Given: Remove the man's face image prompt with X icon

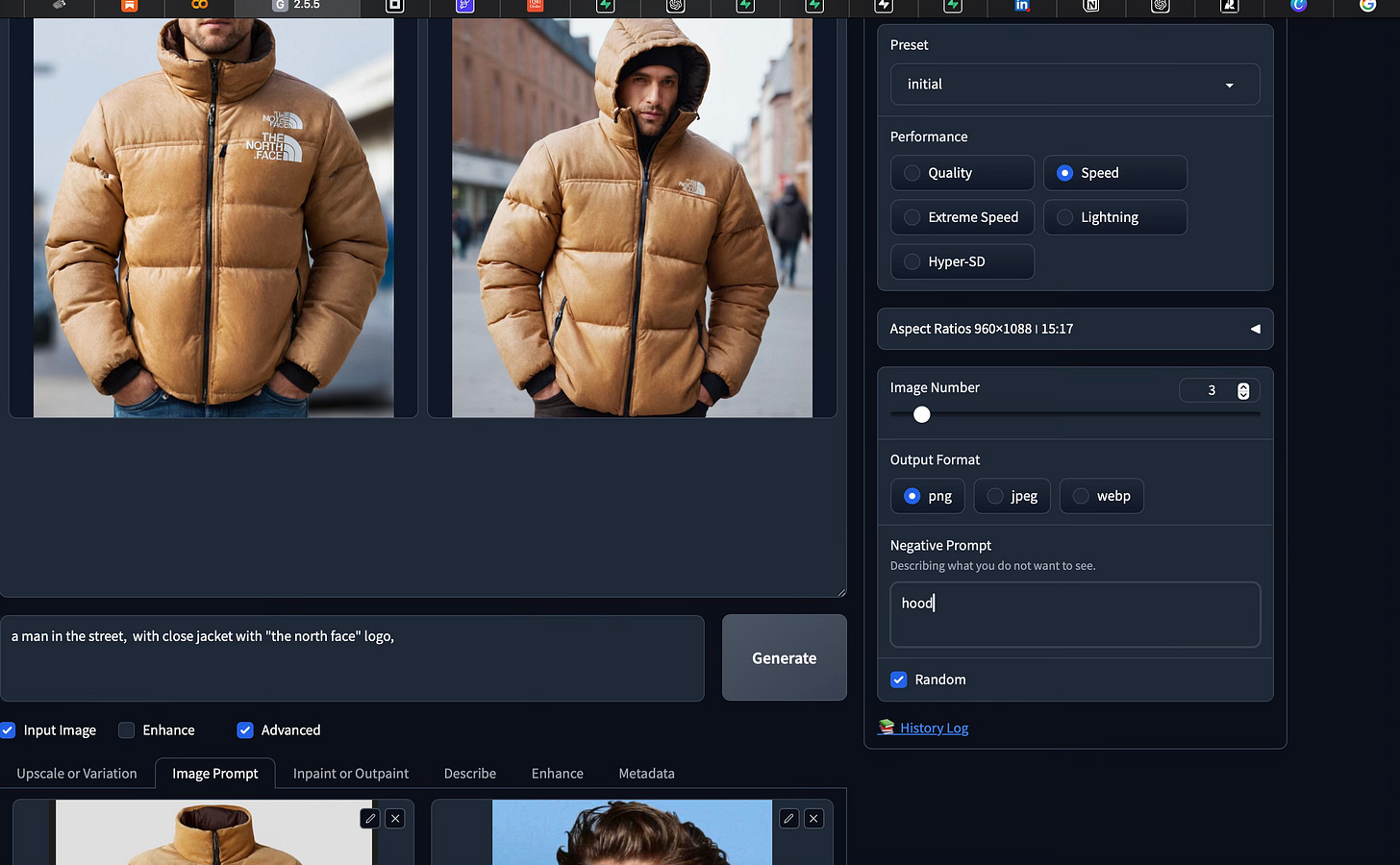Looking at the screenshot, I should pyautogui.click(x=813, y=819).
